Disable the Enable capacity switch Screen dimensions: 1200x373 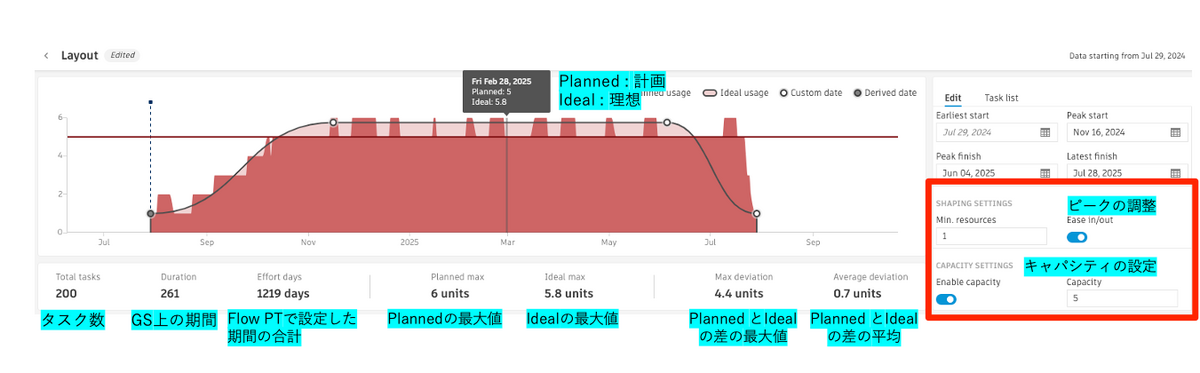(946, 299)
